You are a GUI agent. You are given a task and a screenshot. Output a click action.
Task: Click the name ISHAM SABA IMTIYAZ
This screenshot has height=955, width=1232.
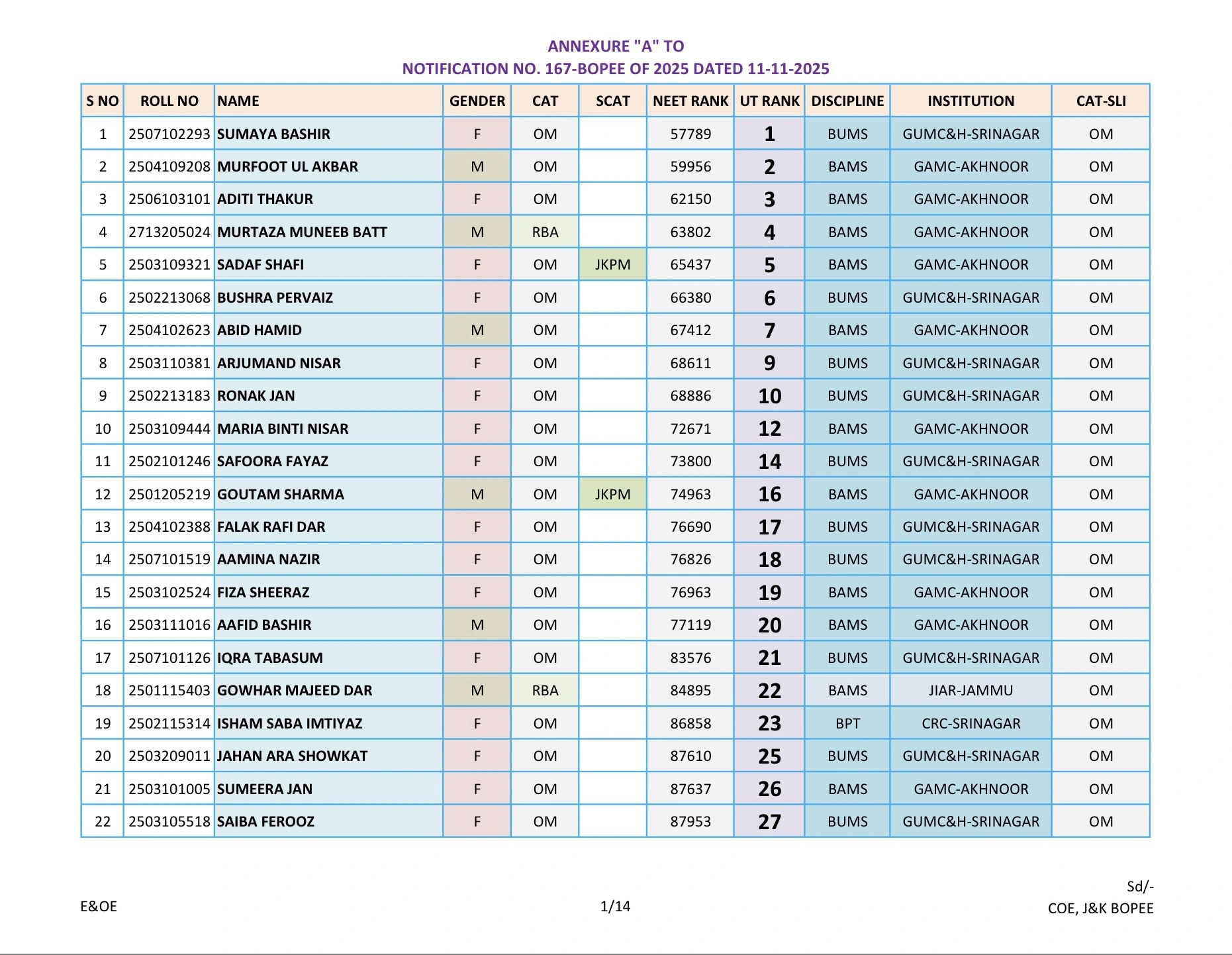290,723
